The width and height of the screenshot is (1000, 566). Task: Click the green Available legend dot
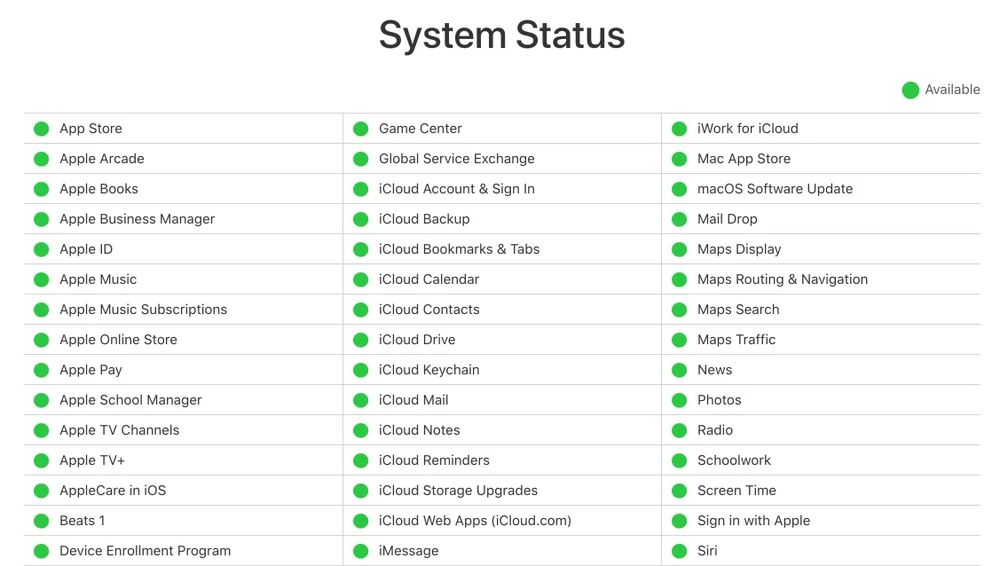[910, 90]
